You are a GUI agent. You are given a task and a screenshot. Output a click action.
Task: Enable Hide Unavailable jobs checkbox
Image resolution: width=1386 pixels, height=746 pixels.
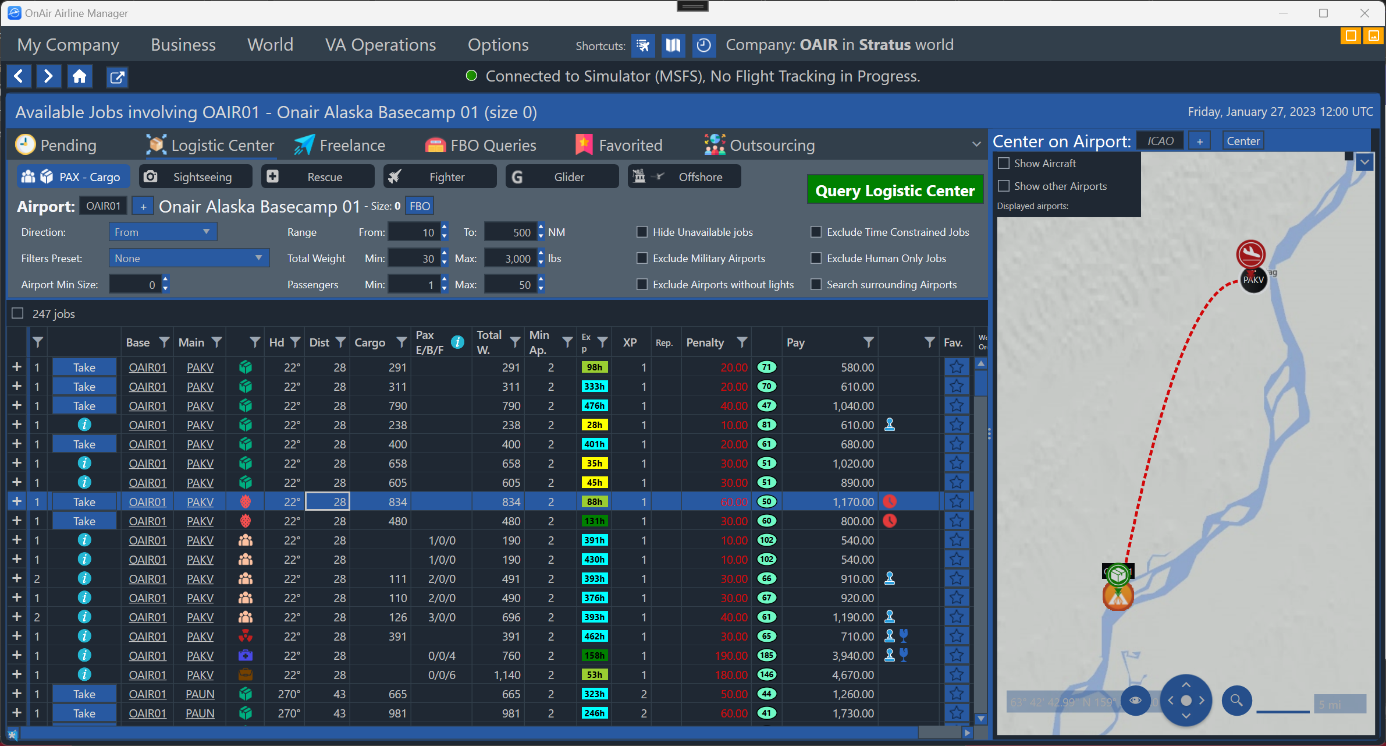coord(642,232)
